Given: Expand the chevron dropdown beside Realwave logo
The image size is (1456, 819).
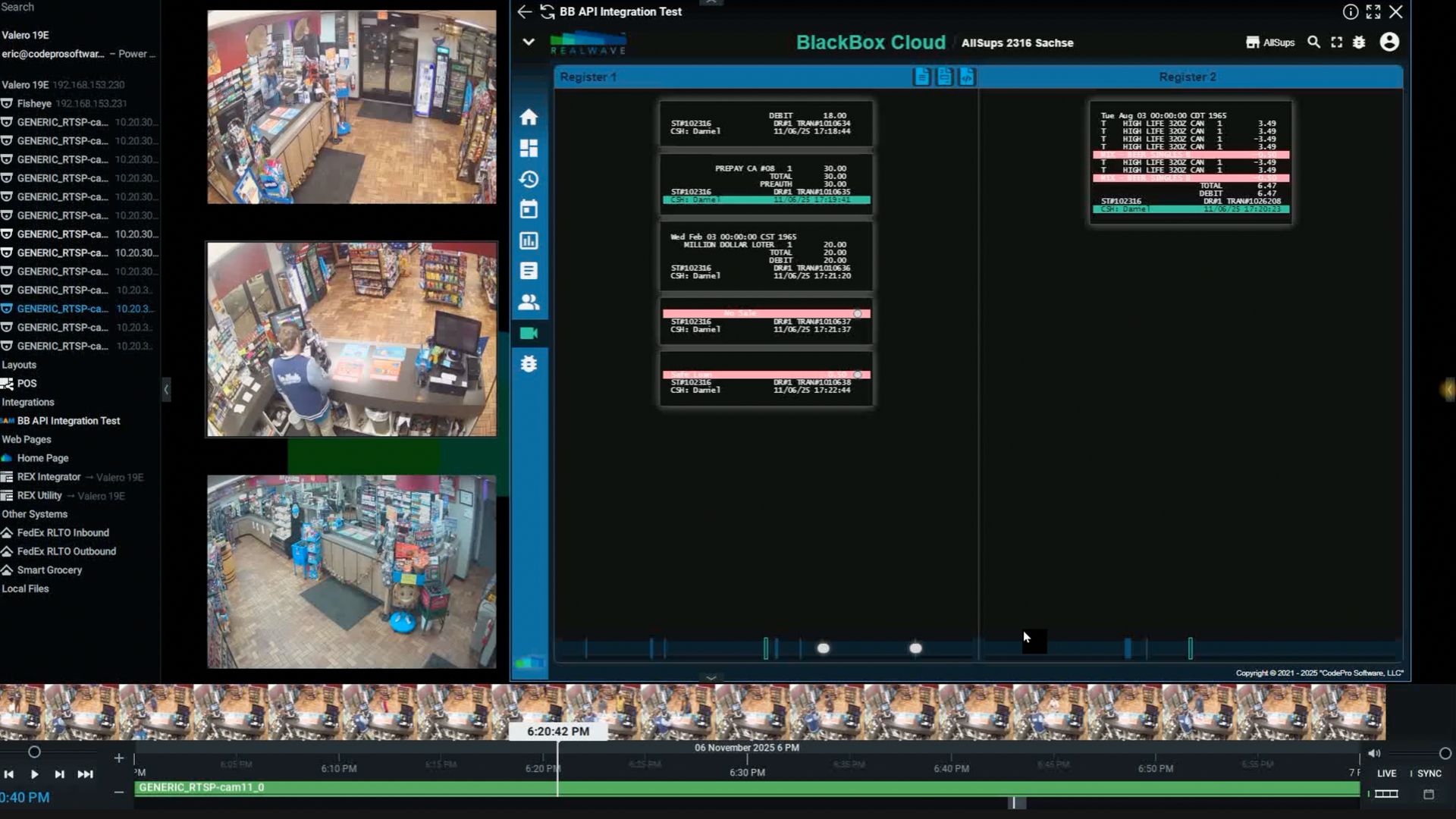Looking at the screenshot, I should [x=529, y=42].
